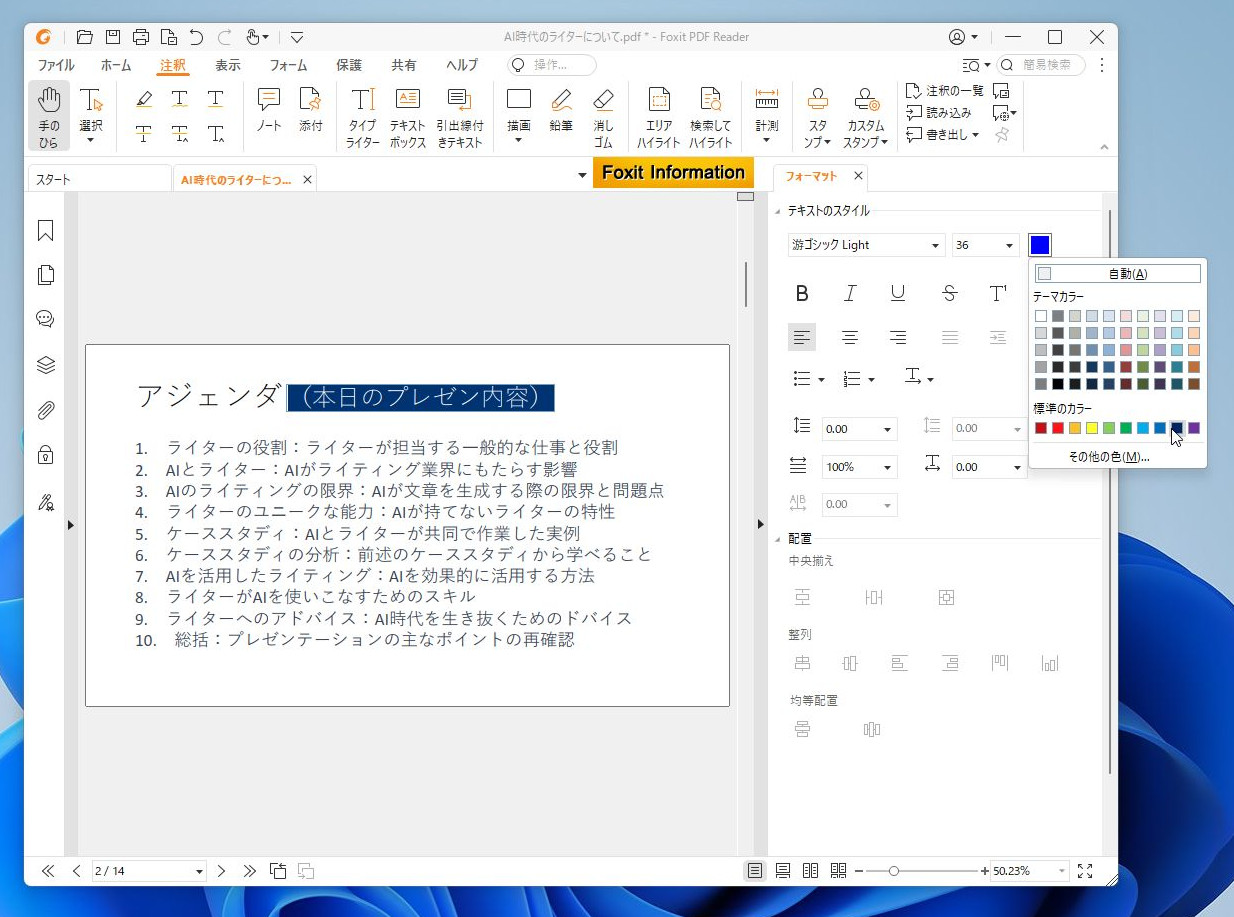This screenshot has height=917, width=1234.
Task: Open the Security lock panel in sidebar
Action: point(45,455)
